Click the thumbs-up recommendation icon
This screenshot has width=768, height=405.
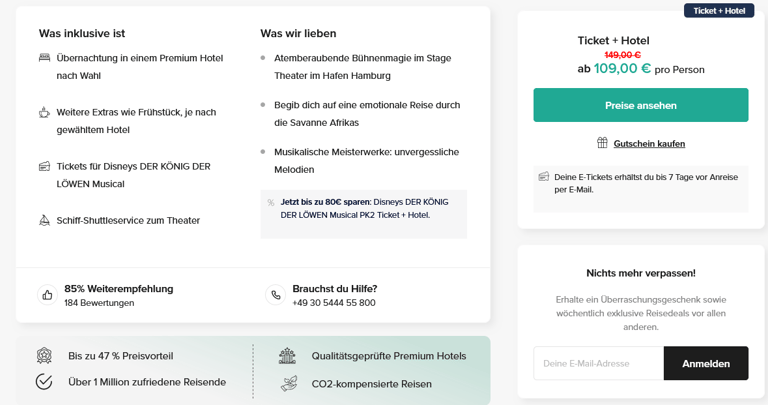tap(48, 295)
